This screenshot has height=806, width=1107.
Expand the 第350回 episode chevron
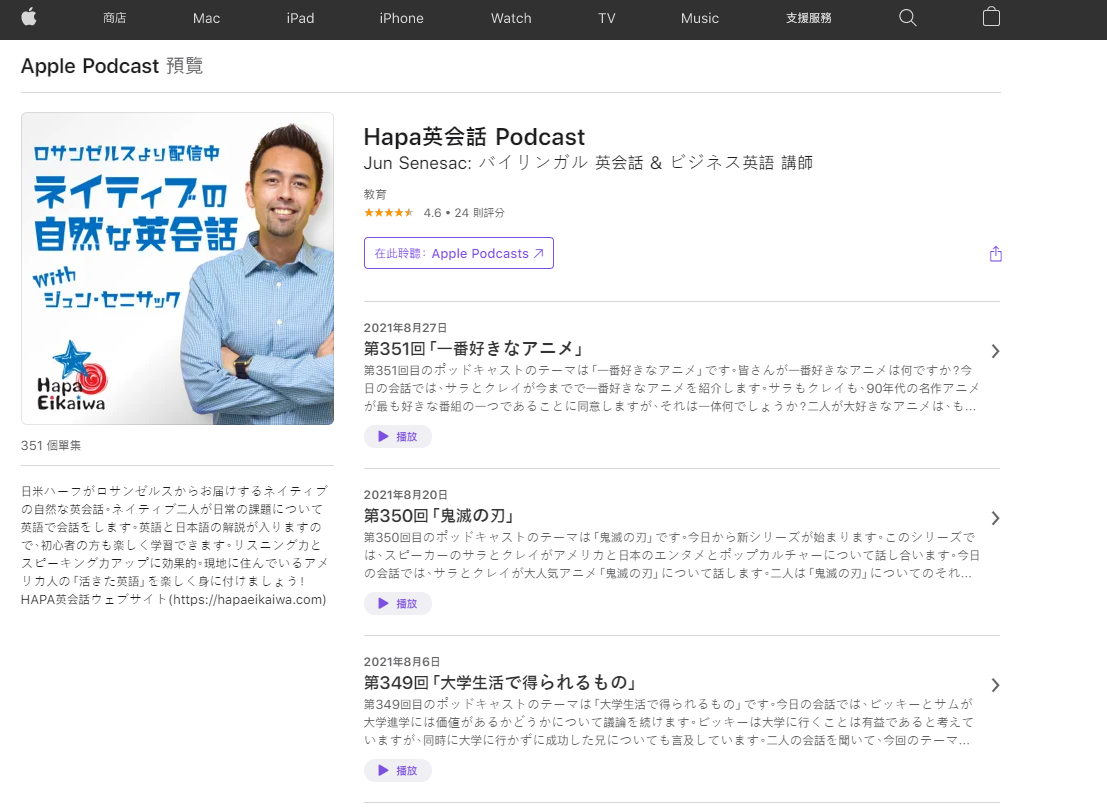995,519
